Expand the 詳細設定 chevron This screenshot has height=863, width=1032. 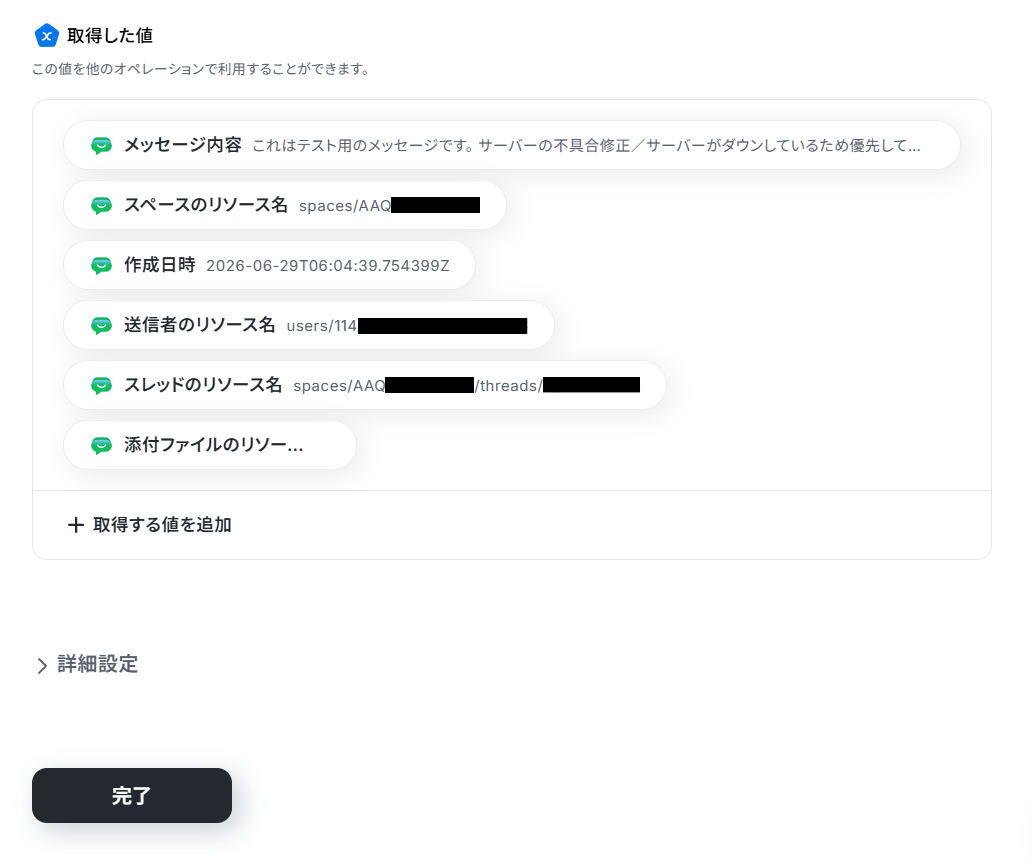point(42,666)
